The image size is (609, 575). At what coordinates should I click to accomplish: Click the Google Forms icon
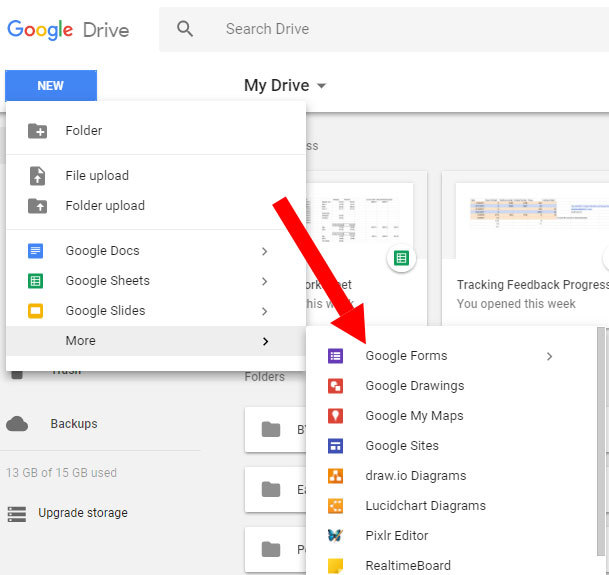pos(335,355)
